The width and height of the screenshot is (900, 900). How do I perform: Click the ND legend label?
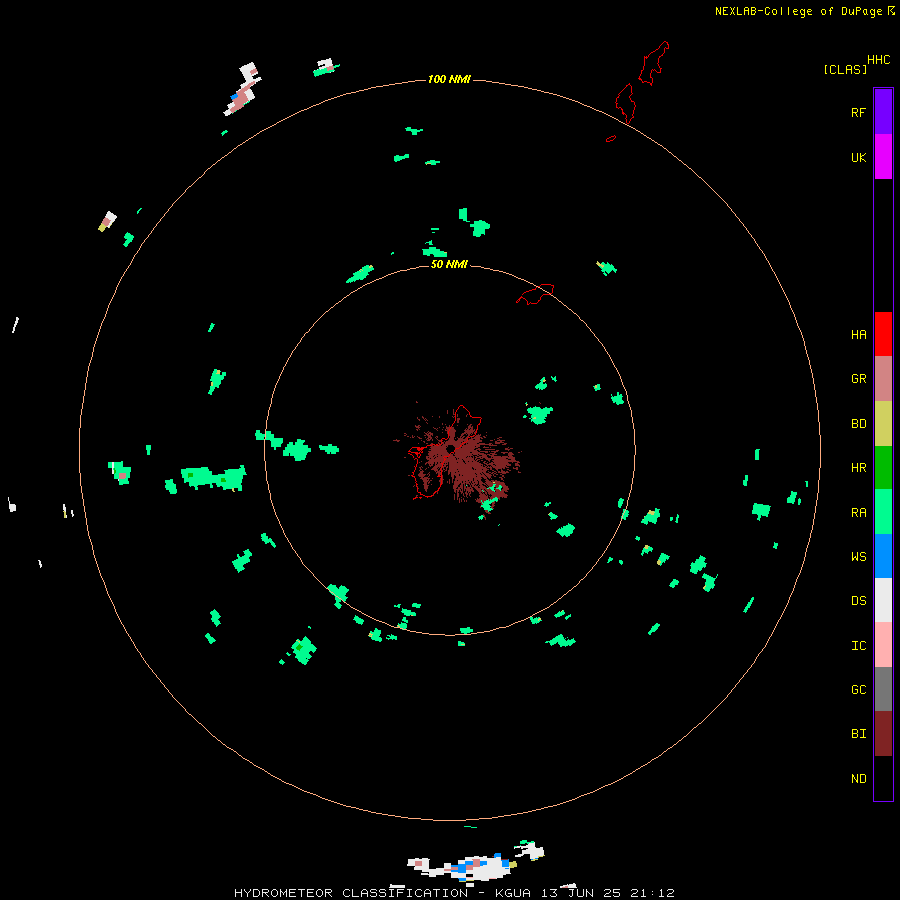coord(858,779)
